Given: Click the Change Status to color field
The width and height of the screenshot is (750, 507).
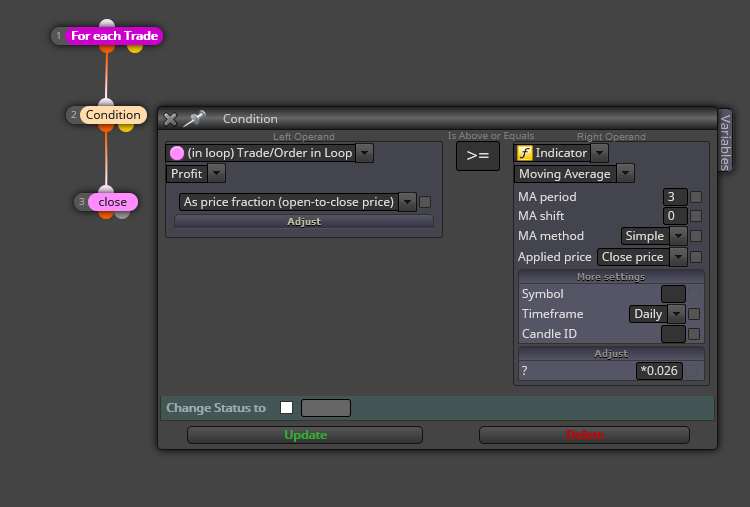Looking at the screenshot, I should pyautogui.click(x=326, y=408).
